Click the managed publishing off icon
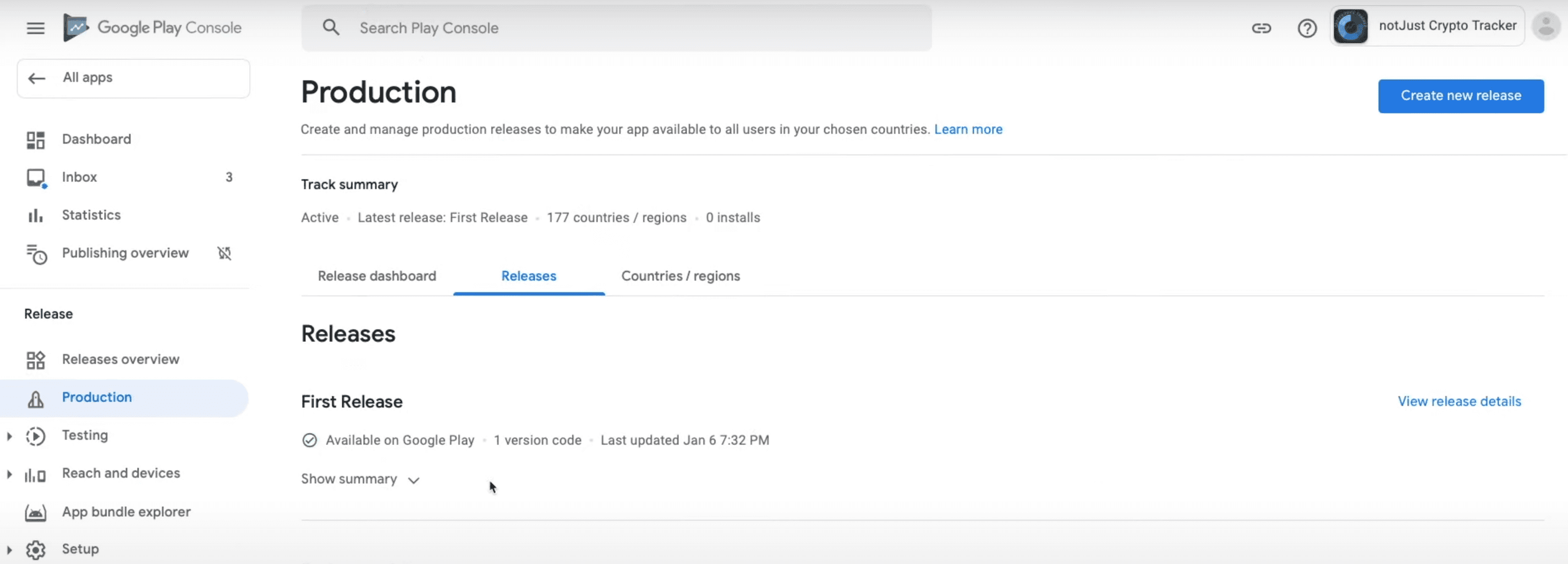 [224, 253]
